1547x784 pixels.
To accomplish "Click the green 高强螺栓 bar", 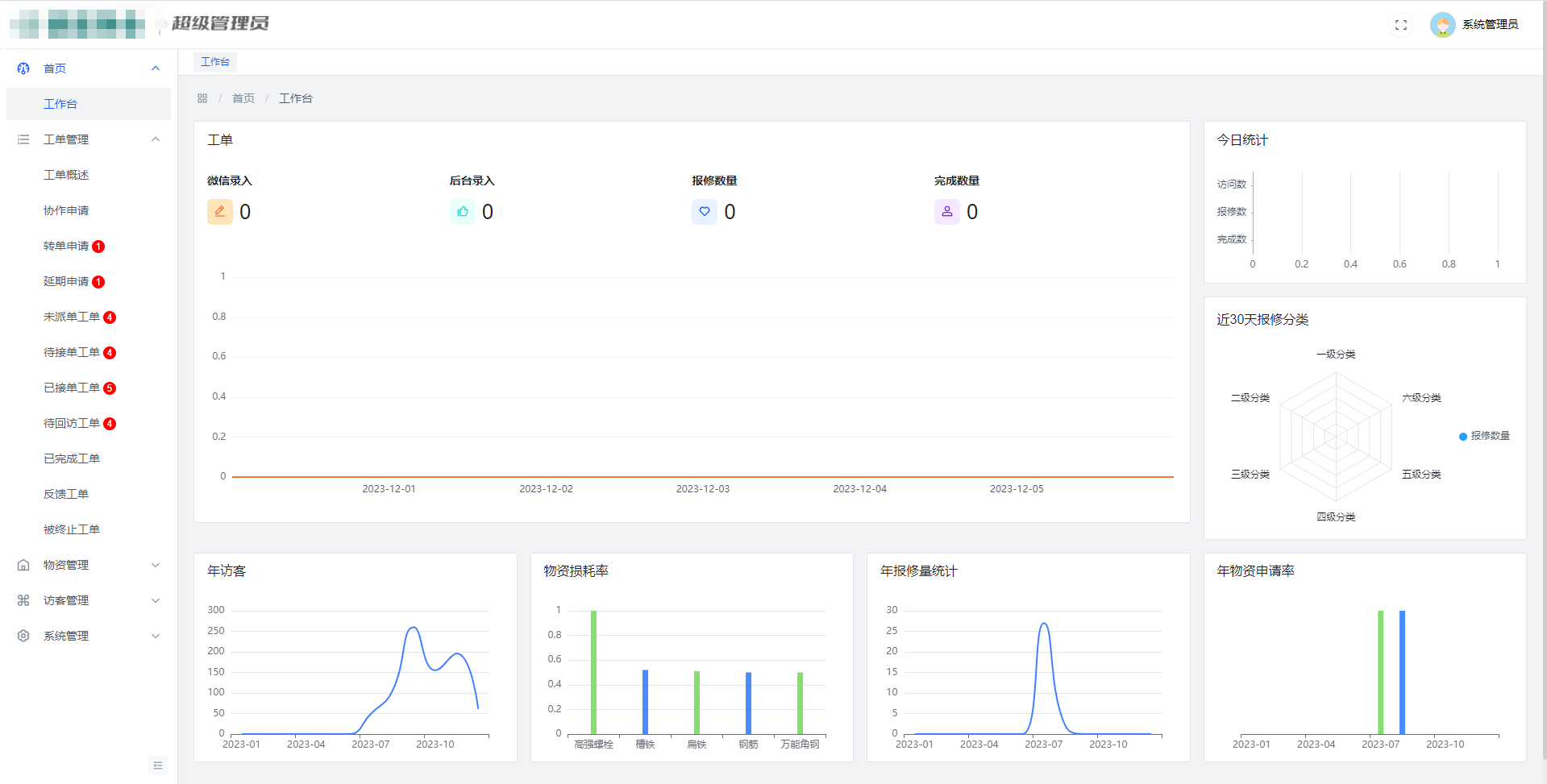I will (593, 672).
